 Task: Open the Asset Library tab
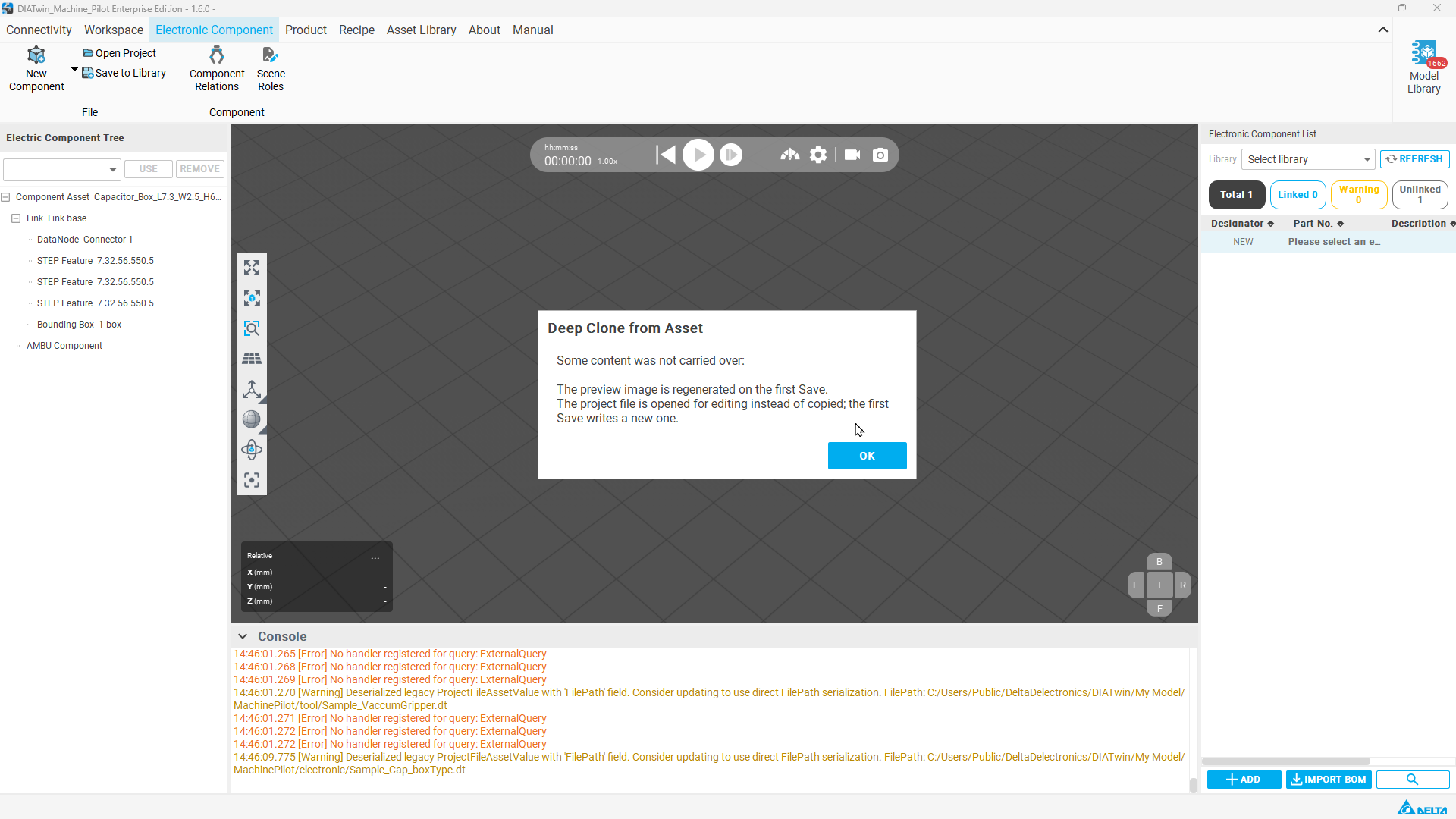[x=421, y=30]
